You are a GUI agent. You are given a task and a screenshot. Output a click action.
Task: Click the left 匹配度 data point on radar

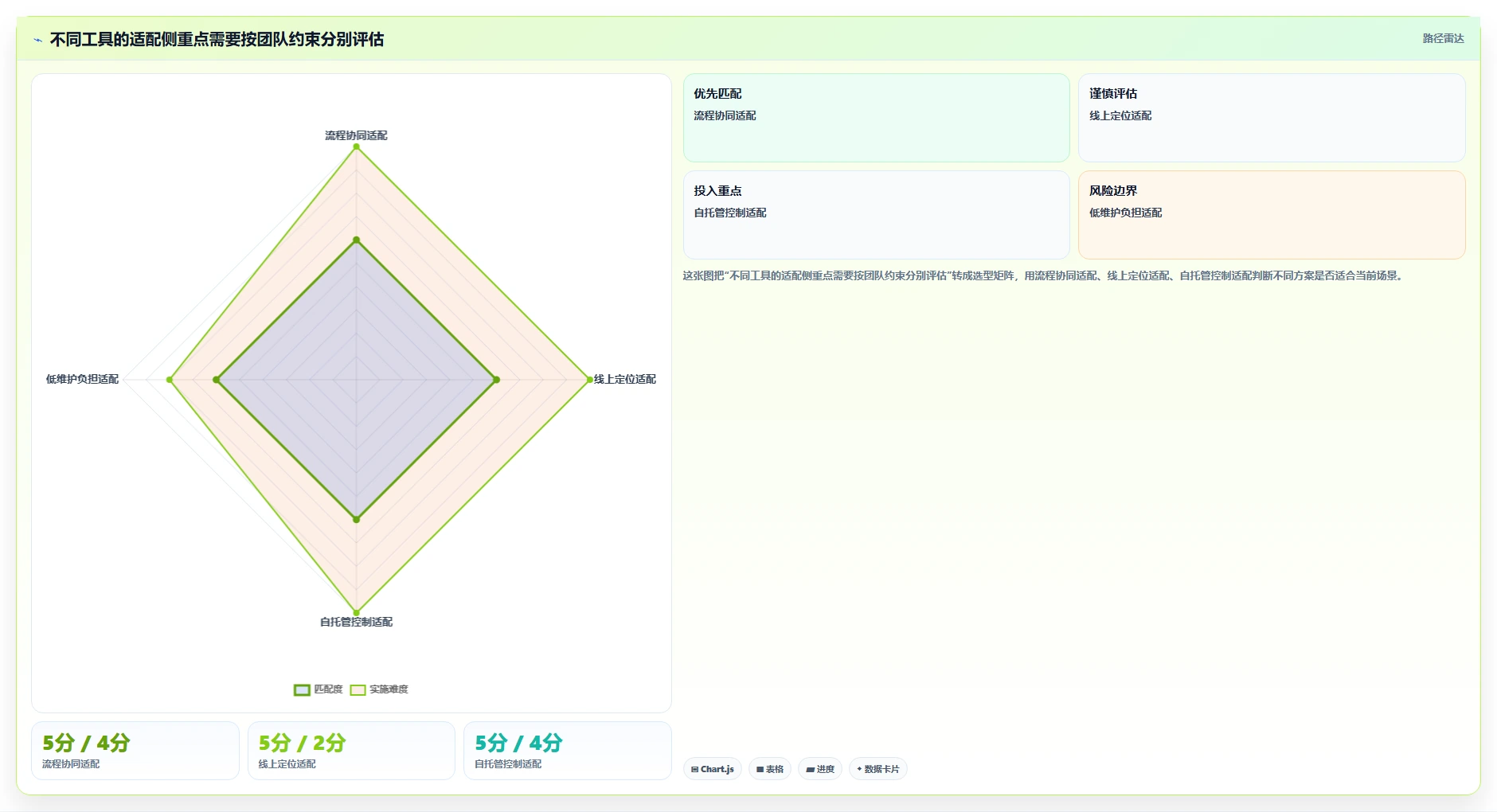(216, 380)
